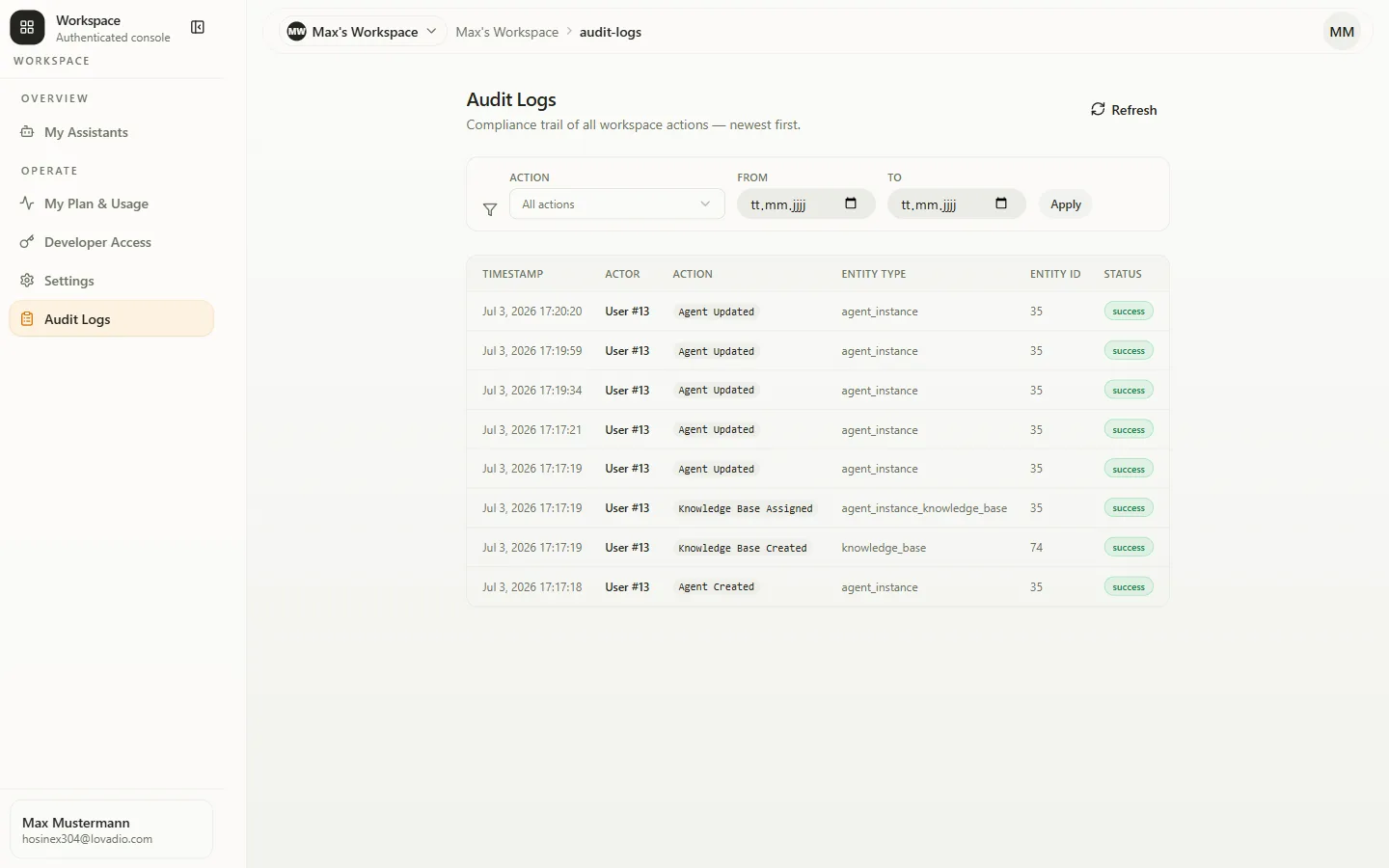Click the filter funnel icon
Screen dimensions: 1389x868
(490, 209)
